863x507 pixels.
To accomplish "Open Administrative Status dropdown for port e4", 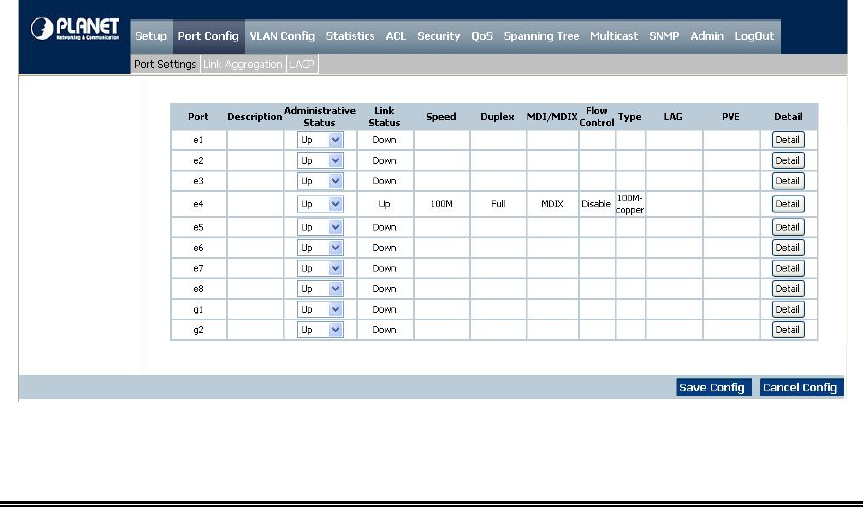I will pos(320,204).
